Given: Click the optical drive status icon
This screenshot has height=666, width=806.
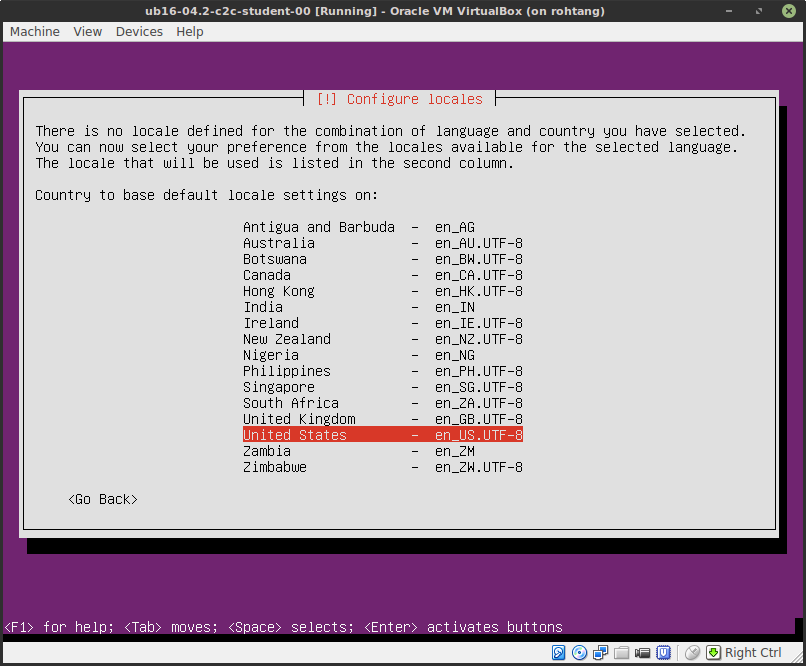Looking at the screenshot, I should (x=580, y=652).
